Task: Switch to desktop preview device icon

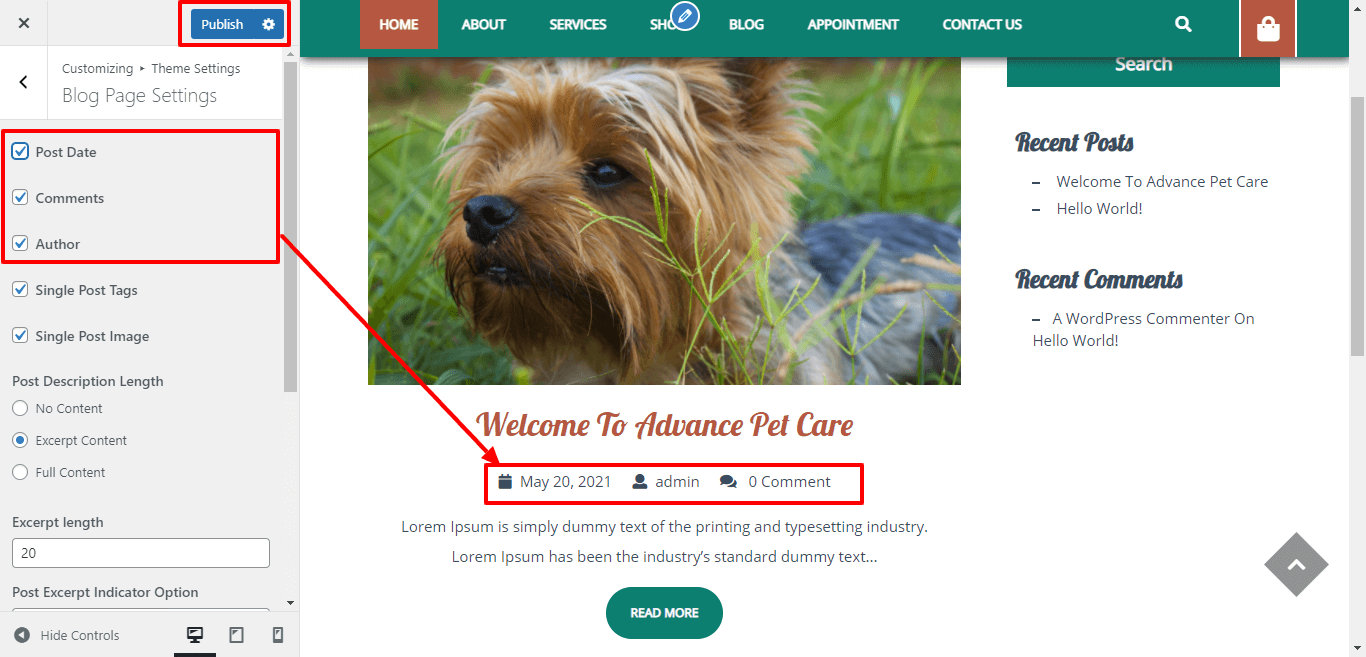Action: click(x=195, y=635)
